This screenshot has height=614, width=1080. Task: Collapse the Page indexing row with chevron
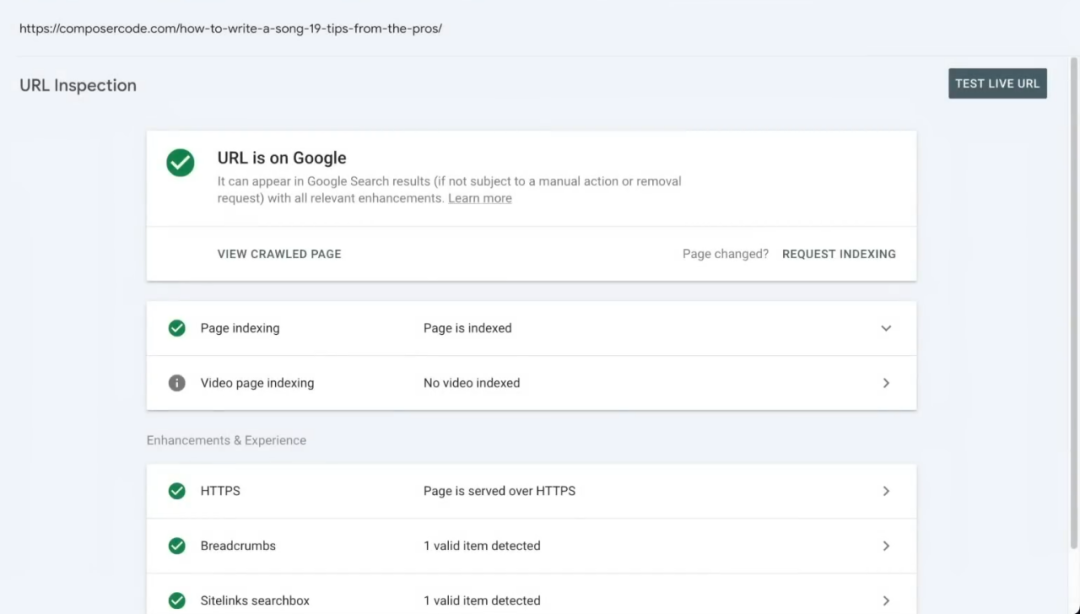click(x=886, y=328)
